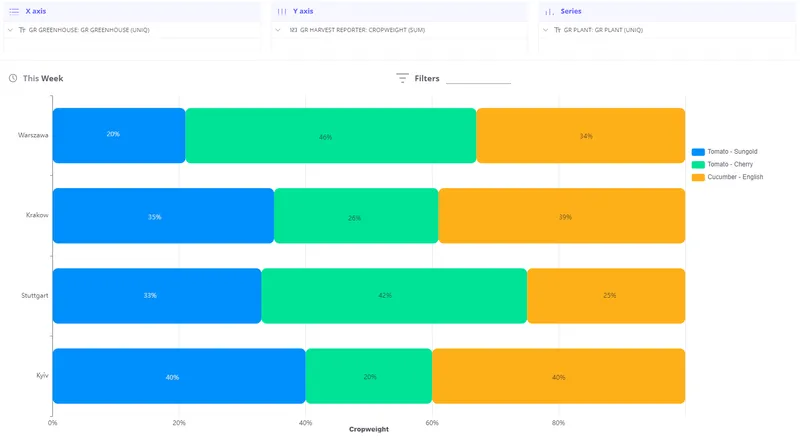Expand the GR Plant series field
This screenshot has height=444, width=800.
click(545, 30)
